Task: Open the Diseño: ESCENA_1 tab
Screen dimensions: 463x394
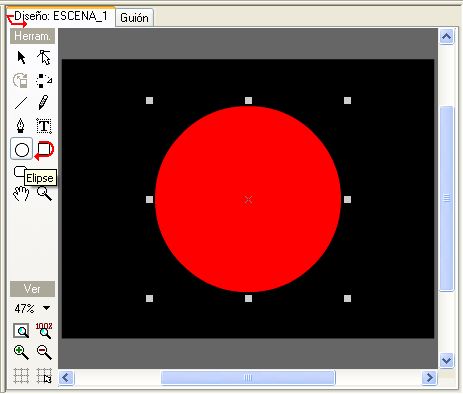Action: click(61, 16)
